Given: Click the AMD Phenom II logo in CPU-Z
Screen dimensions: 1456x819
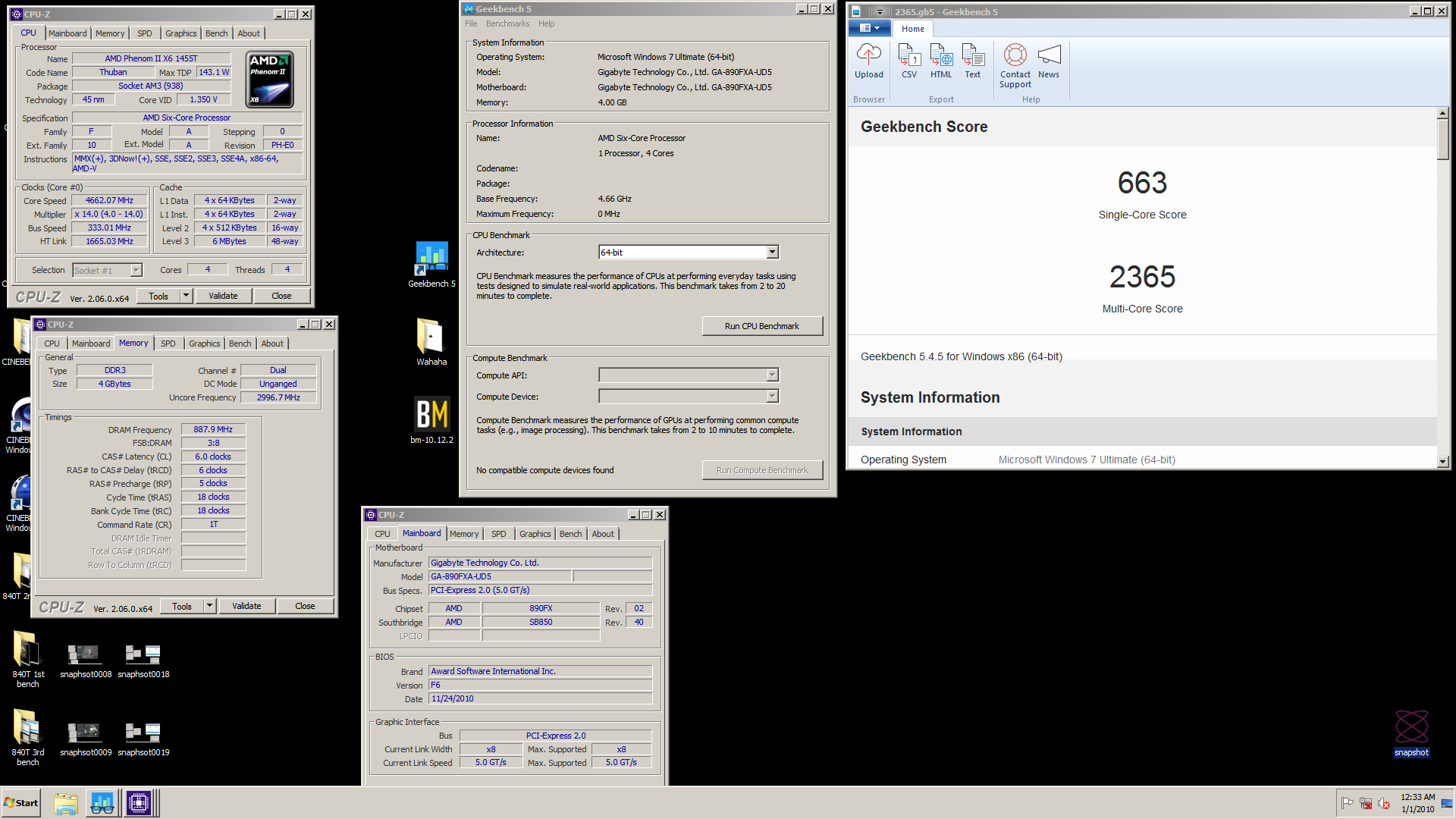Looking at the screenshot, I should pos(270,80).
